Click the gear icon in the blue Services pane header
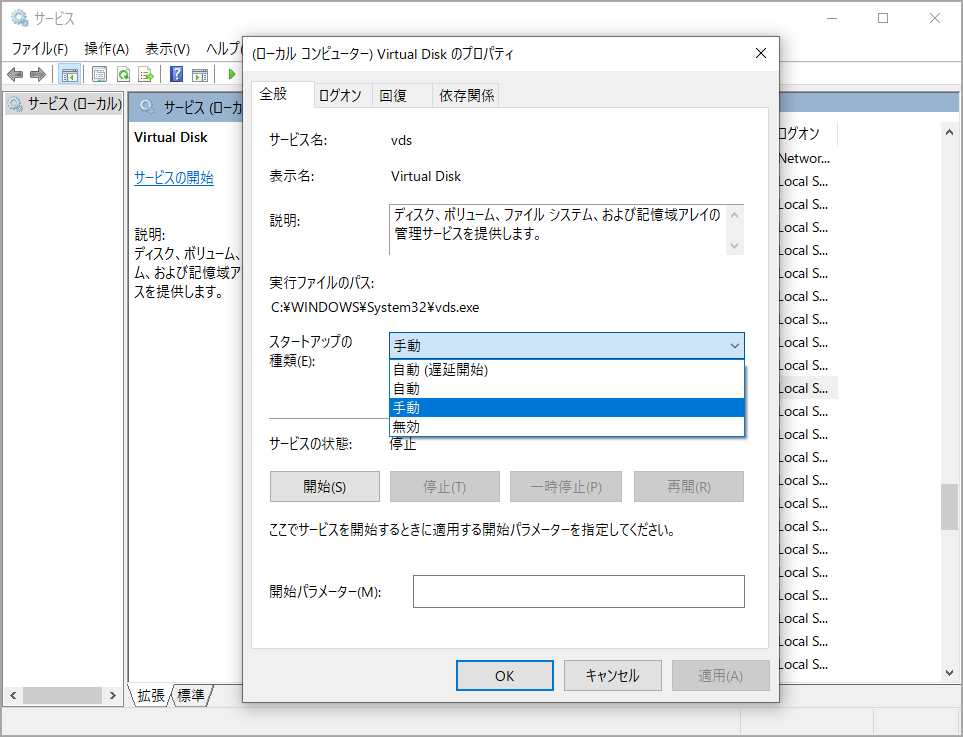The height and width of the screenshot is (737, 963). (147, 107)
